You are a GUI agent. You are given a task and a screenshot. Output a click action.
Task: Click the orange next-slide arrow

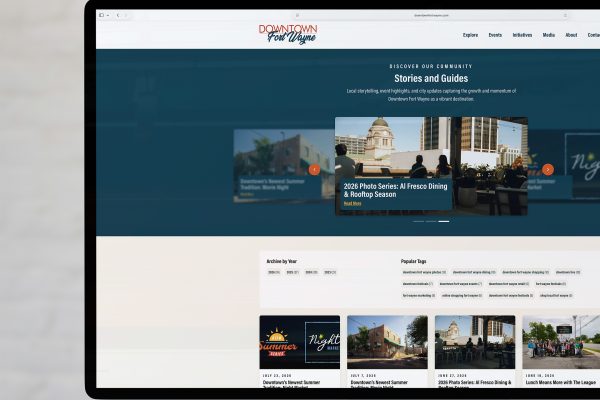coord(548,169)
